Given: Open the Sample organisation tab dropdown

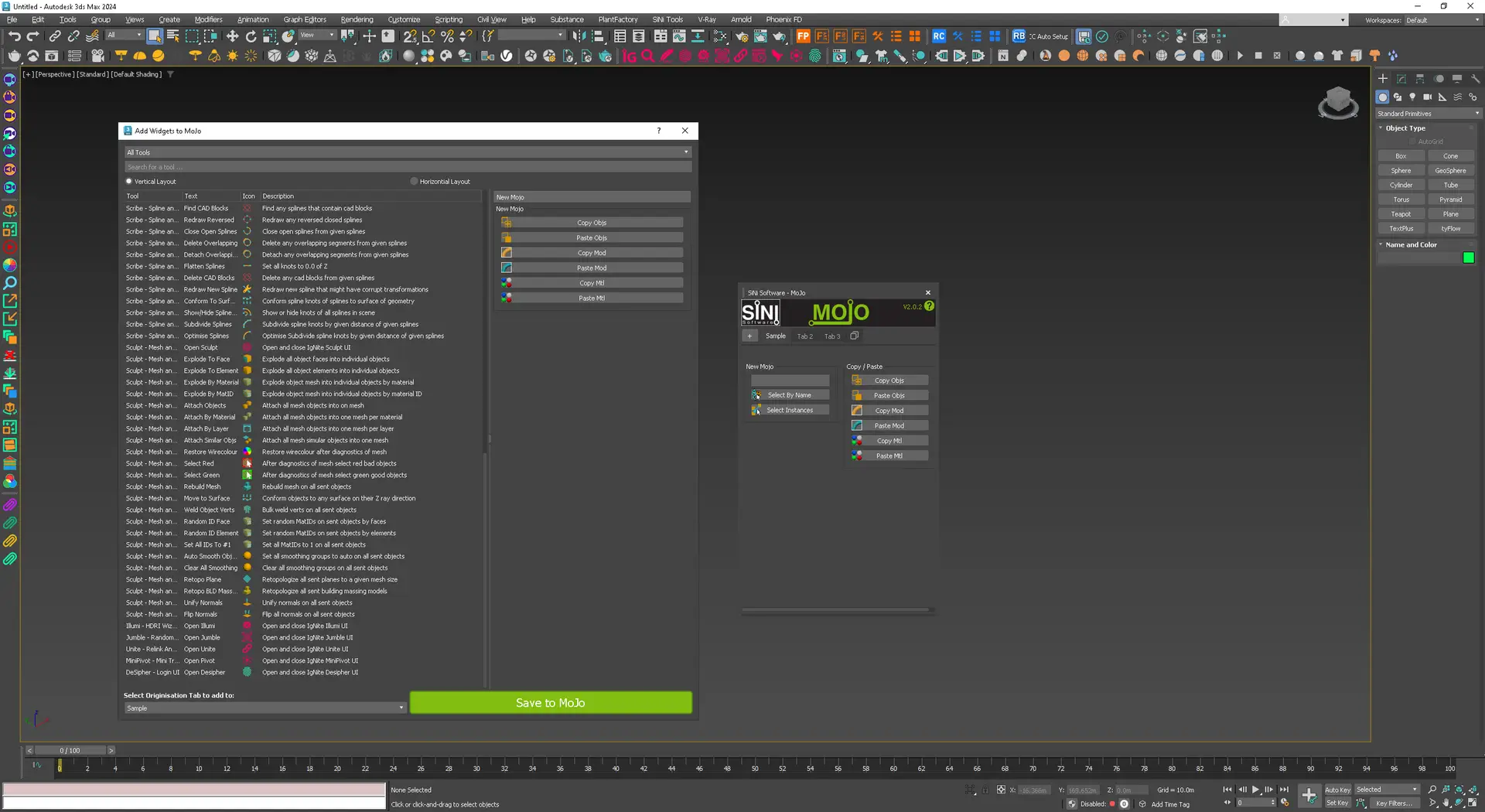Looking at the screenshot, I should point(265,708).
